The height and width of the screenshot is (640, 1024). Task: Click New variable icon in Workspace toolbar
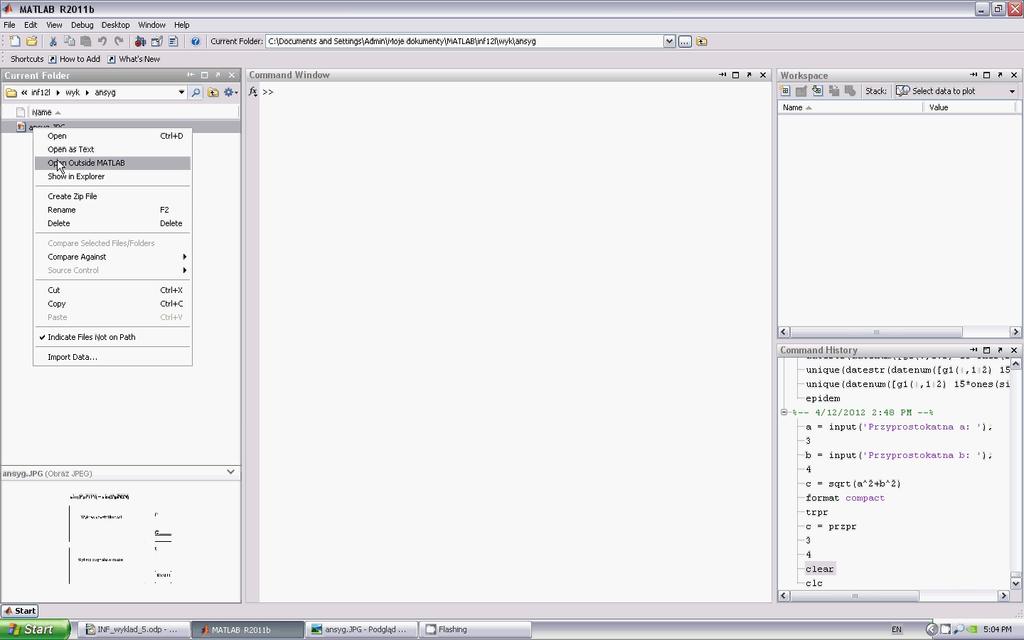[785, 91]
